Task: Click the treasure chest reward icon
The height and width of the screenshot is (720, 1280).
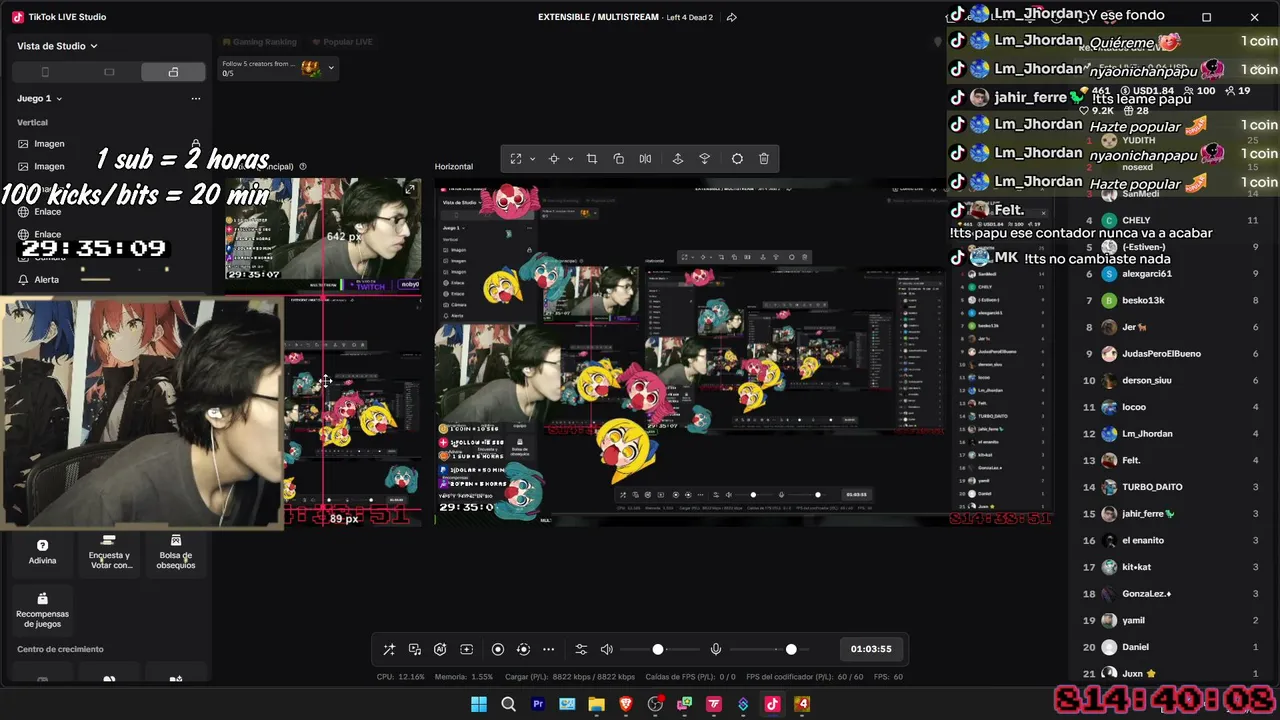Action: [311, 68]
